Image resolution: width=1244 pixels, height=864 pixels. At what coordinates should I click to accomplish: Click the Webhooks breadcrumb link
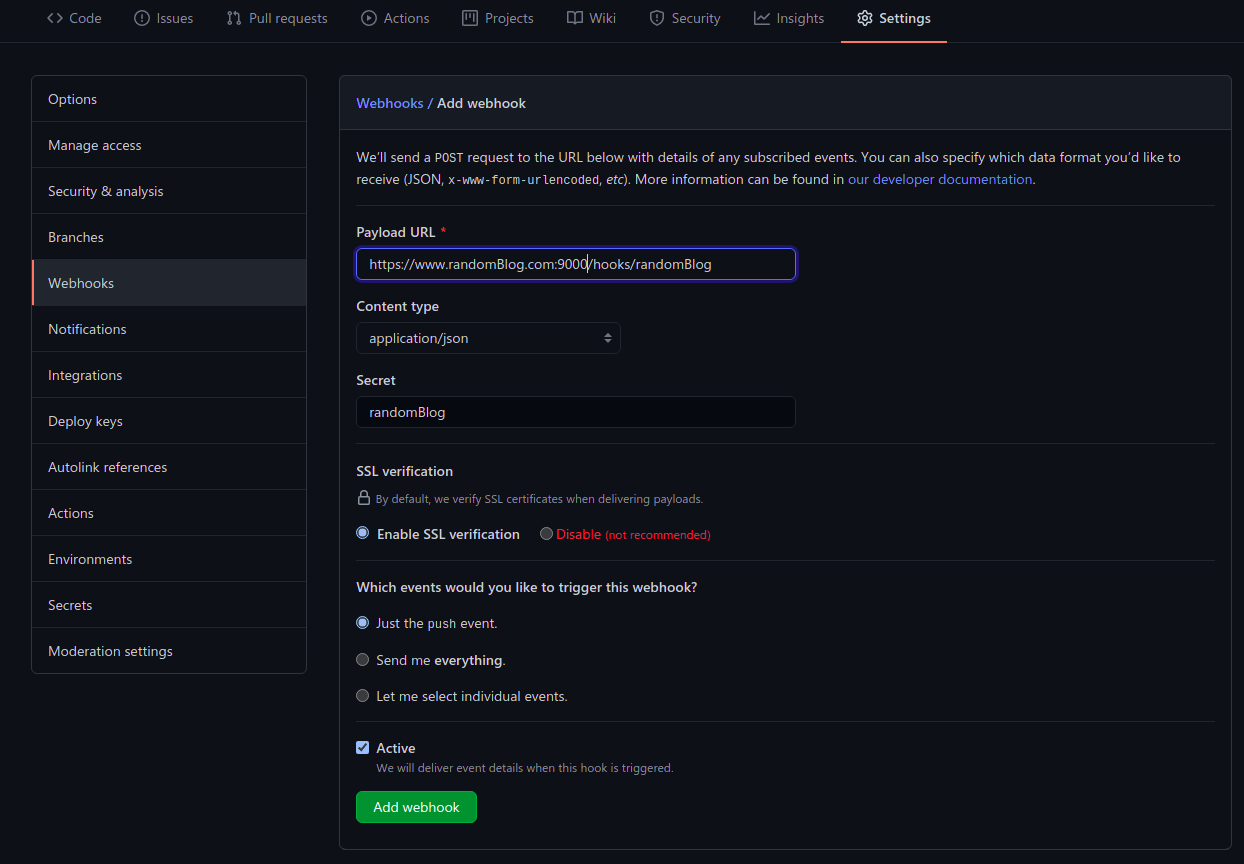[390, 103]
